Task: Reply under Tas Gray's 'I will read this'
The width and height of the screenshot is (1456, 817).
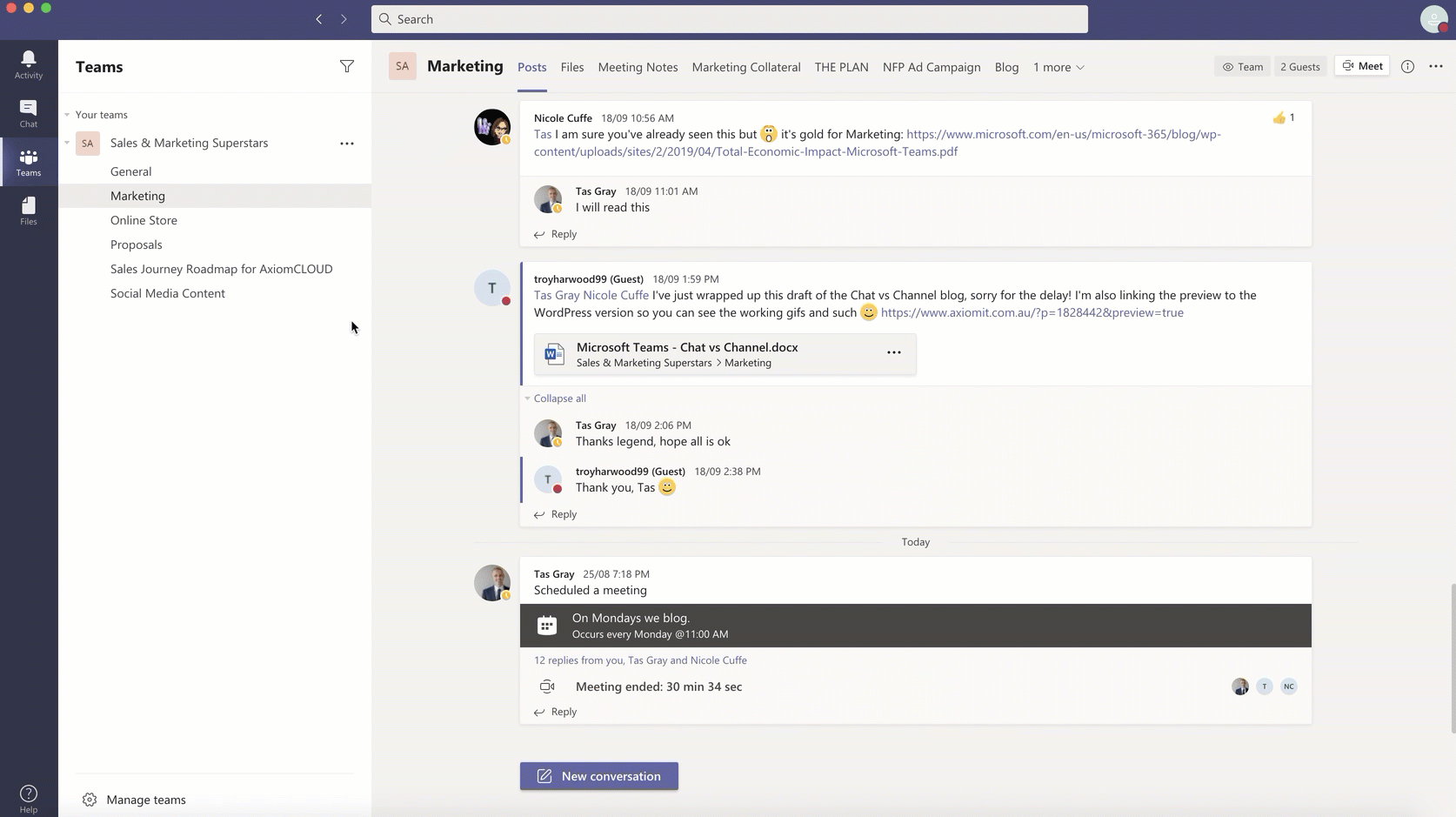Action: tap(555, 234)
